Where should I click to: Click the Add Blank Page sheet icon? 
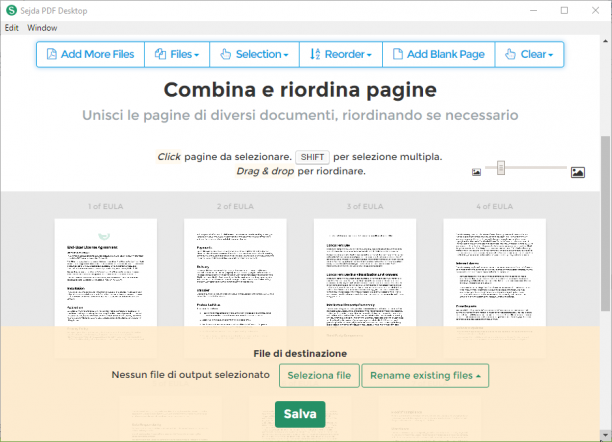[x=397, y=54]
